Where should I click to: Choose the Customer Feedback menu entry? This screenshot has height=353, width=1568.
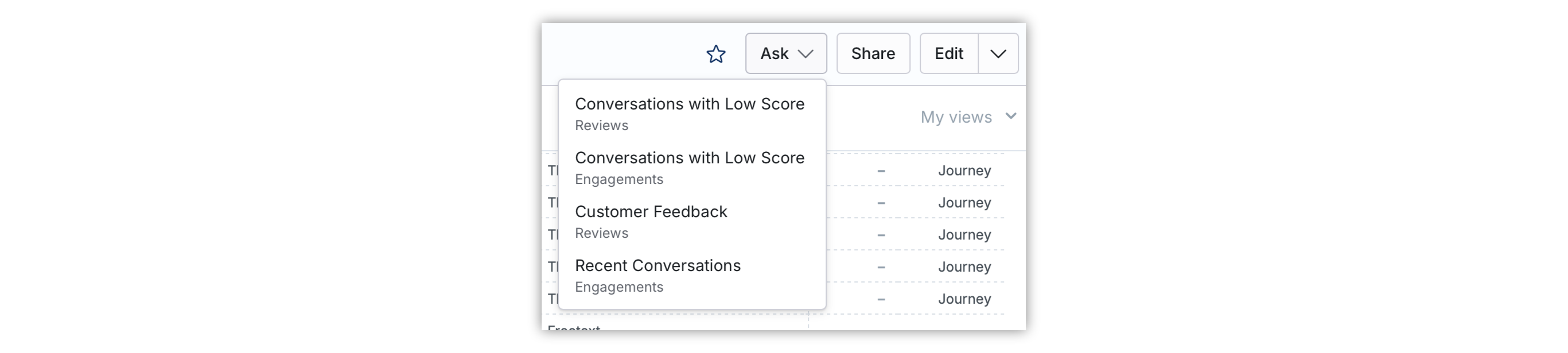(691, 222)
